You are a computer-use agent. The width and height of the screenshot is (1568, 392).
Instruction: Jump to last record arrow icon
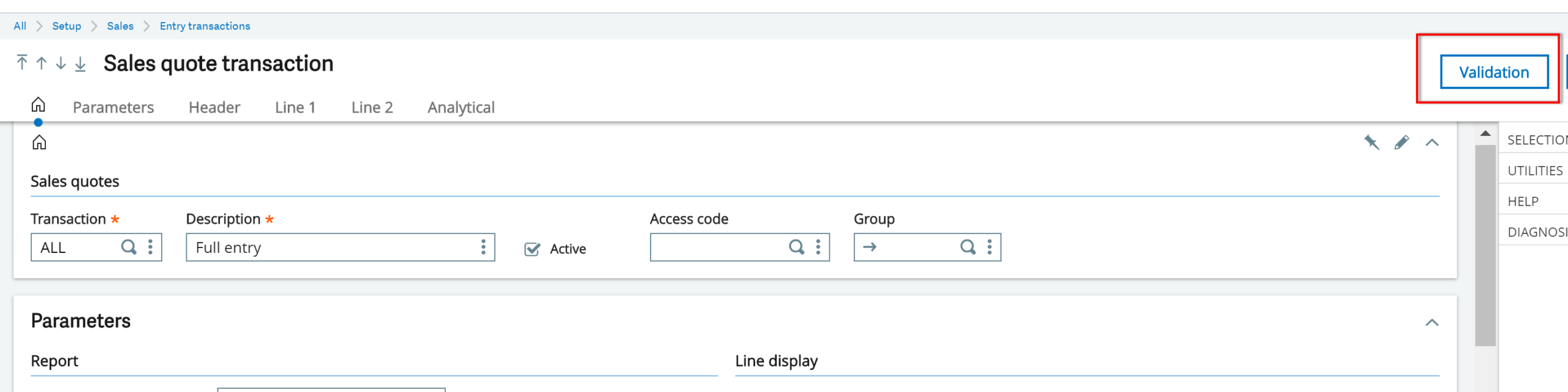[80, 64]
